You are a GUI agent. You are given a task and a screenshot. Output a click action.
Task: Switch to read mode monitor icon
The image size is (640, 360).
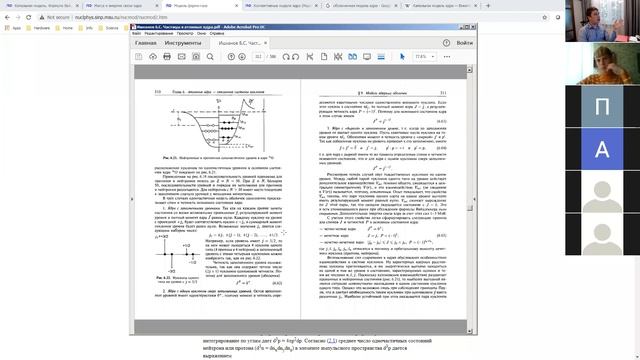[x=367, y=57]
